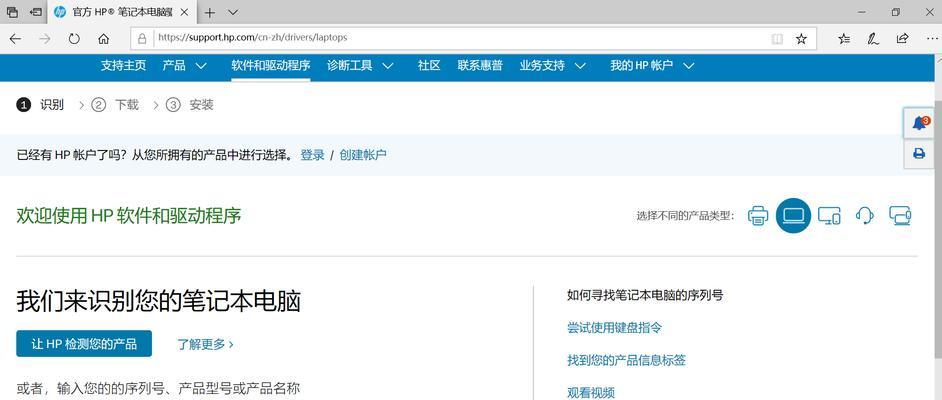Click the HP logo on browser tab
Image resolution: width=942 pixels, height=400 pixels.
click(59, 12)
